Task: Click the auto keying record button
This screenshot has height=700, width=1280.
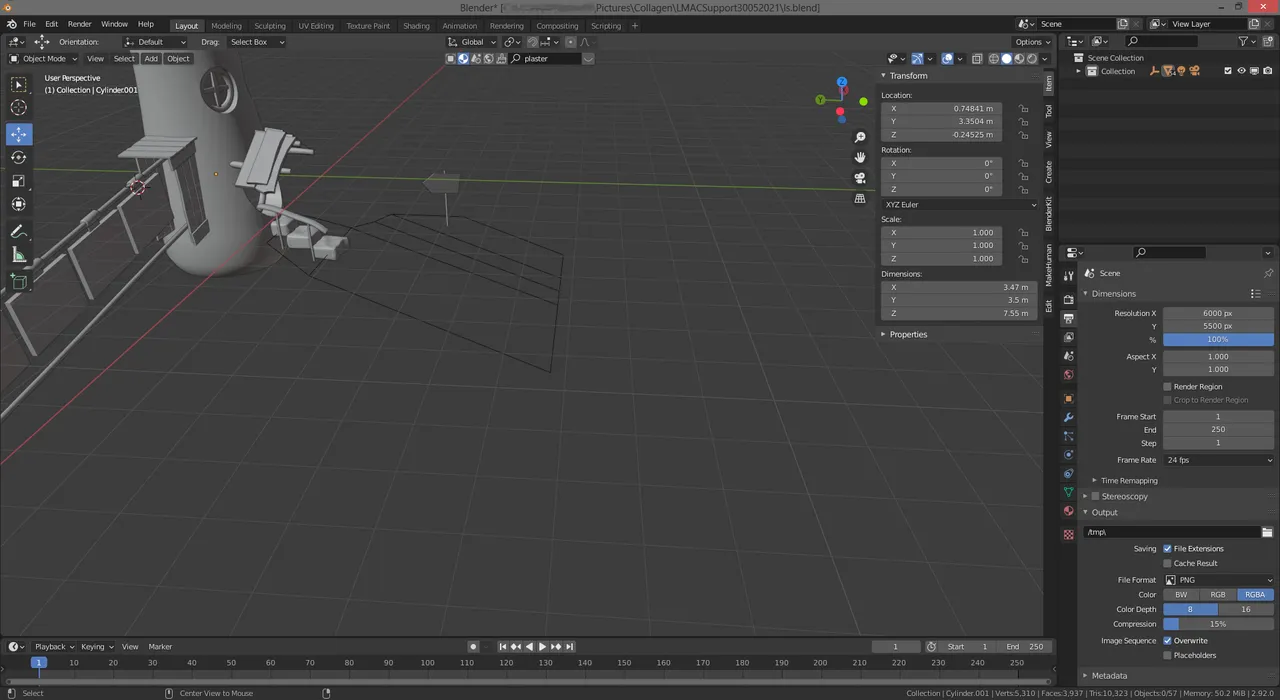Action: pos(474,646)
